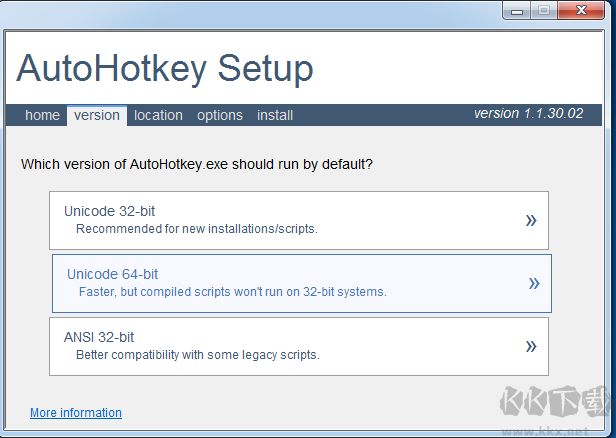Click the chevron arrow on Unicode 32-bit
616x438 pixels.
click(x=531, y=220)
